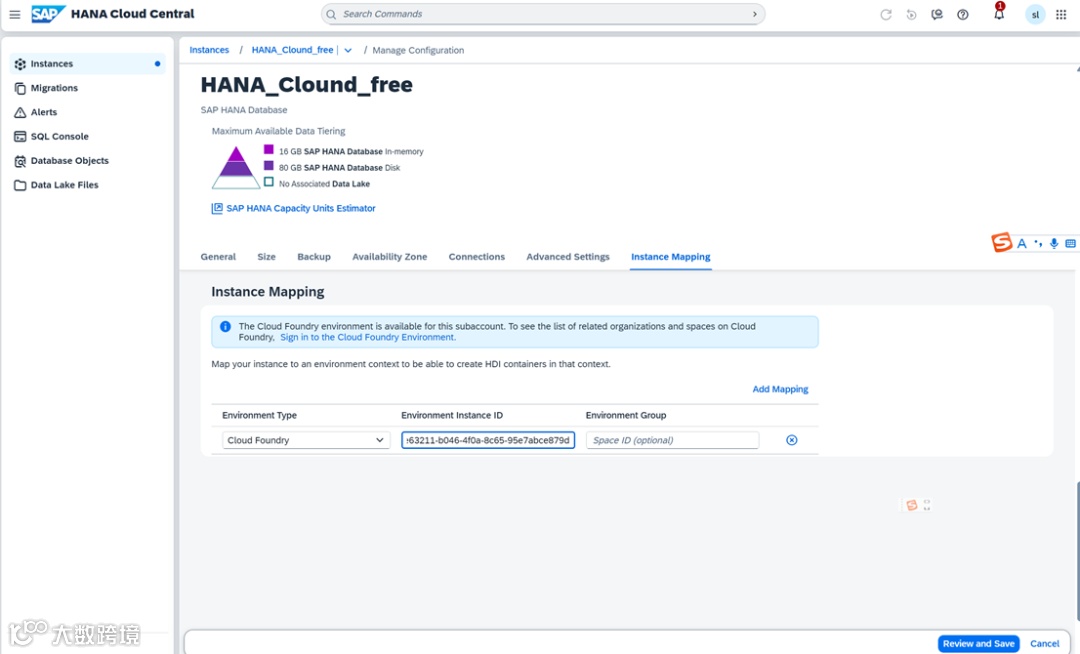Click the Environment Instance ID field
The height and width of the screenshot is (654, 1080).
click(x=488, y=441)
